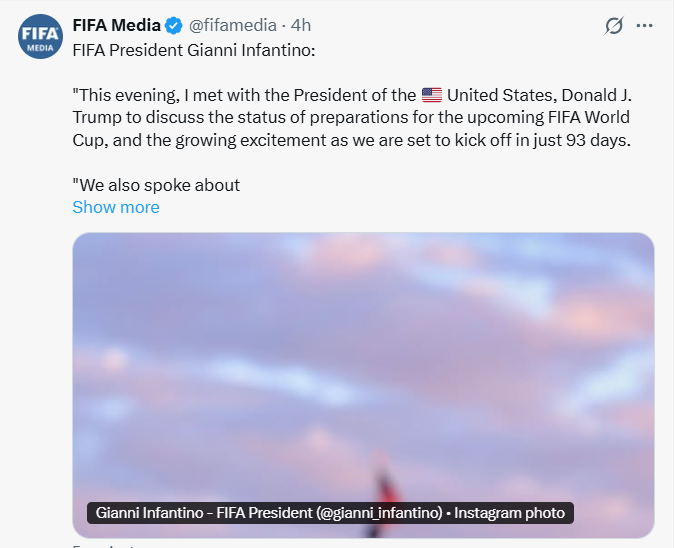
Task: Click the Grok actions icon on the post
Action: [614, 26]
